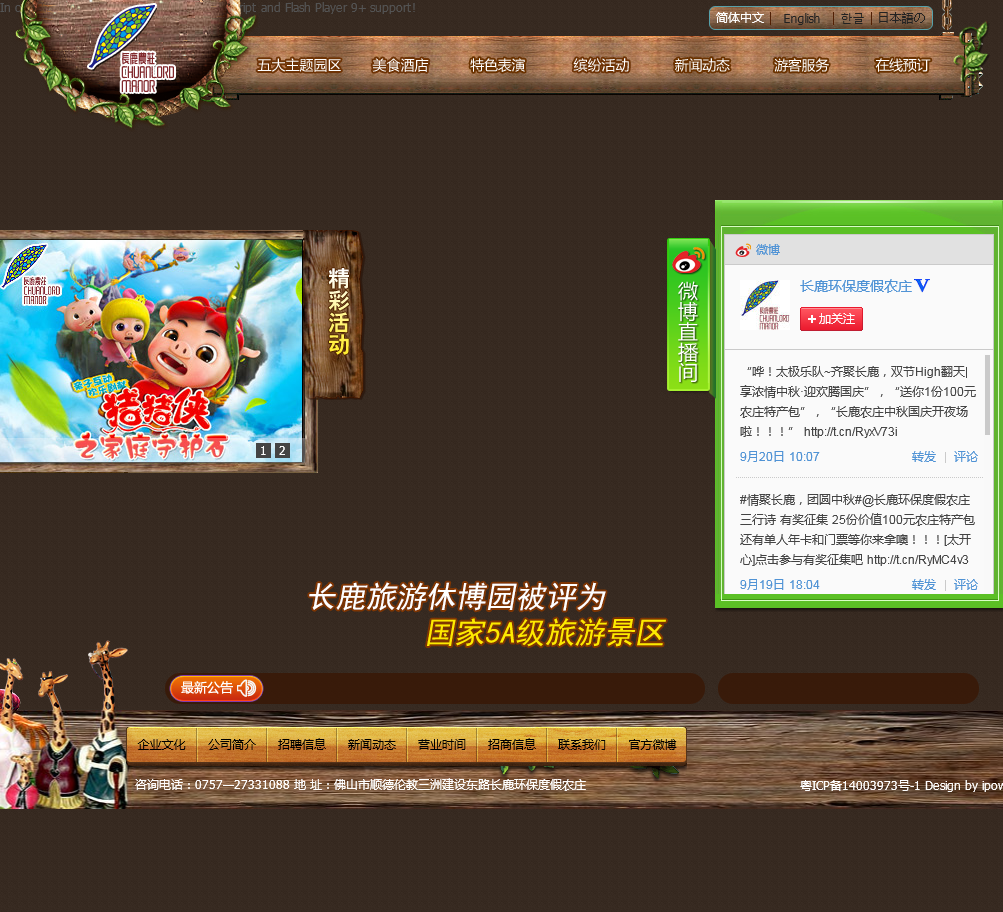This screenshot has height=912, width=1003.
Task: Open the http://t.cn/RyMC4v3 link
Action: click(917, 560)
